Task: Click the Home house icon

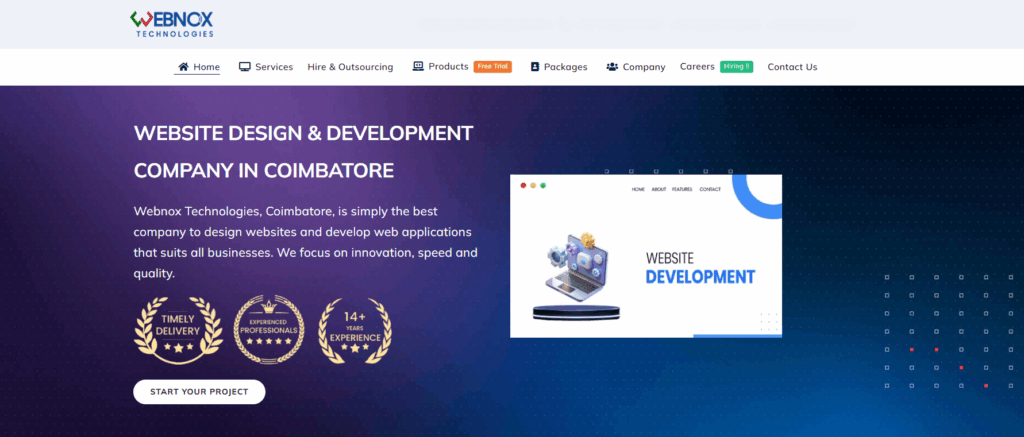Action: click(x=183, y=67)
